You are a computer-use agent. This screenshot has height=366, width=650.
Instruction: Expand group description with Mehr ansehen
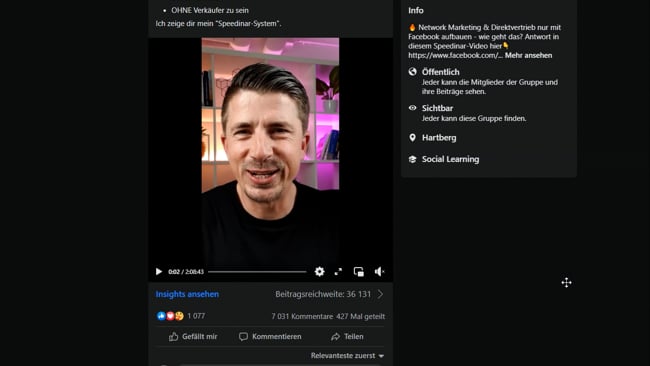[x=528, y=56]
